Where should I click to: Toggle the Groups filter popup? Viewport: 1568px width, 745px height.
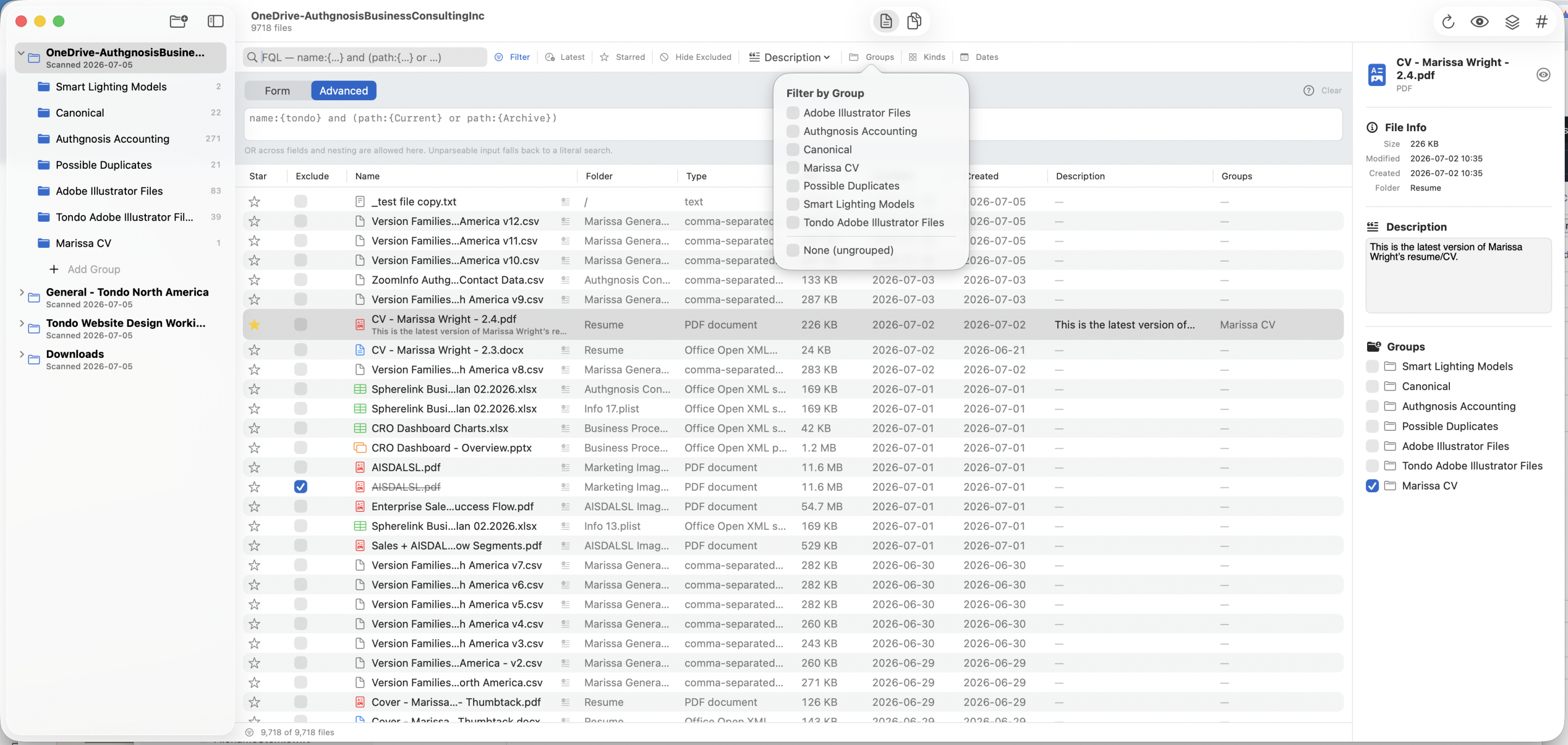[x=872, y=57]
